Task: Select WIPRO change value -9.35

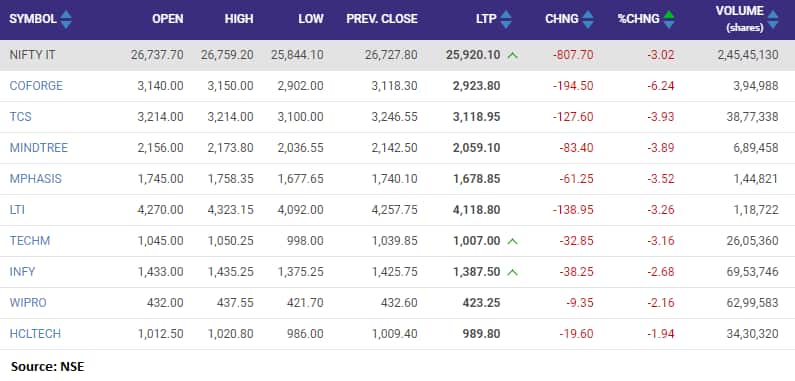Action: [580, 302]
